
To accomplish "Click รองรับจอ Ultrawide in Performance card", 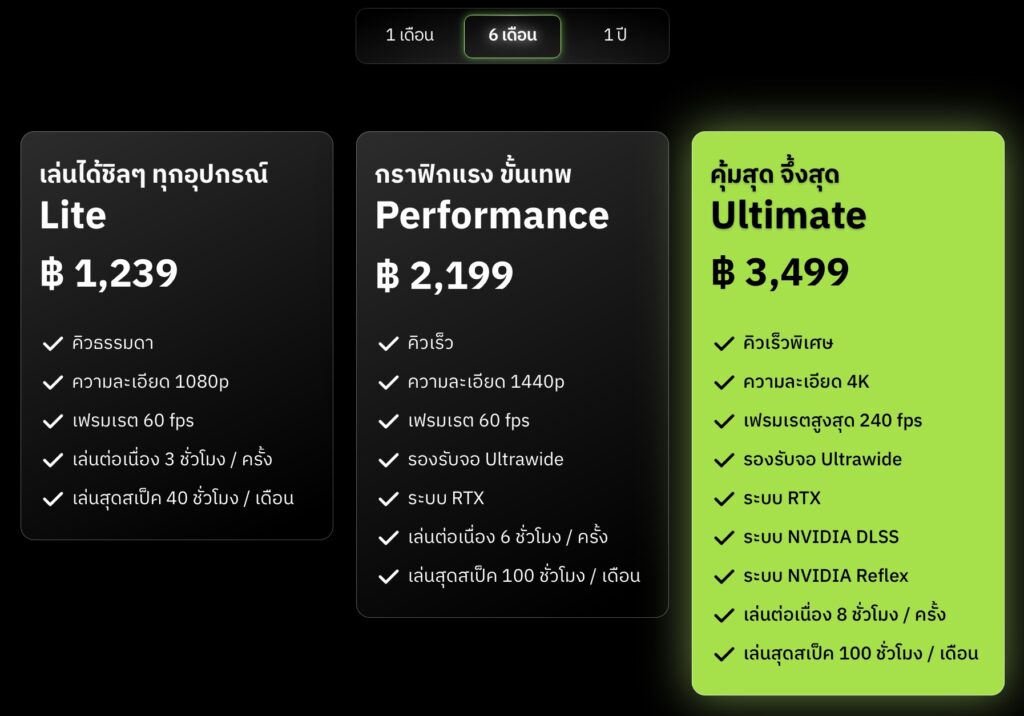I will [x=485, y=459].
